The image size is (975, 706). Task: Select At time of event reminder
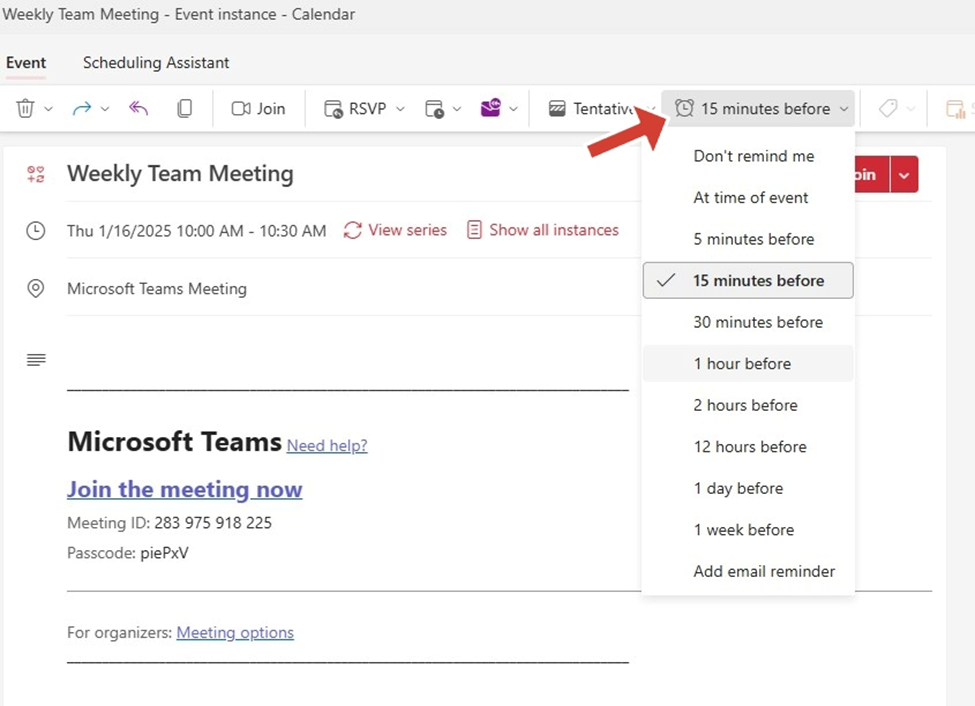click(x=748, y=198)
